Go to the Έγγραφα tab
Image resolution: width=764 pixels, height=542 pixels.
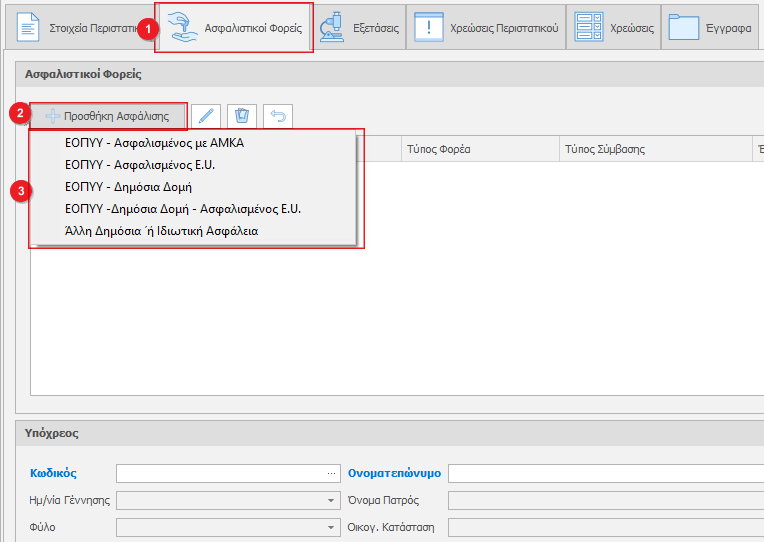coord(711,27)
